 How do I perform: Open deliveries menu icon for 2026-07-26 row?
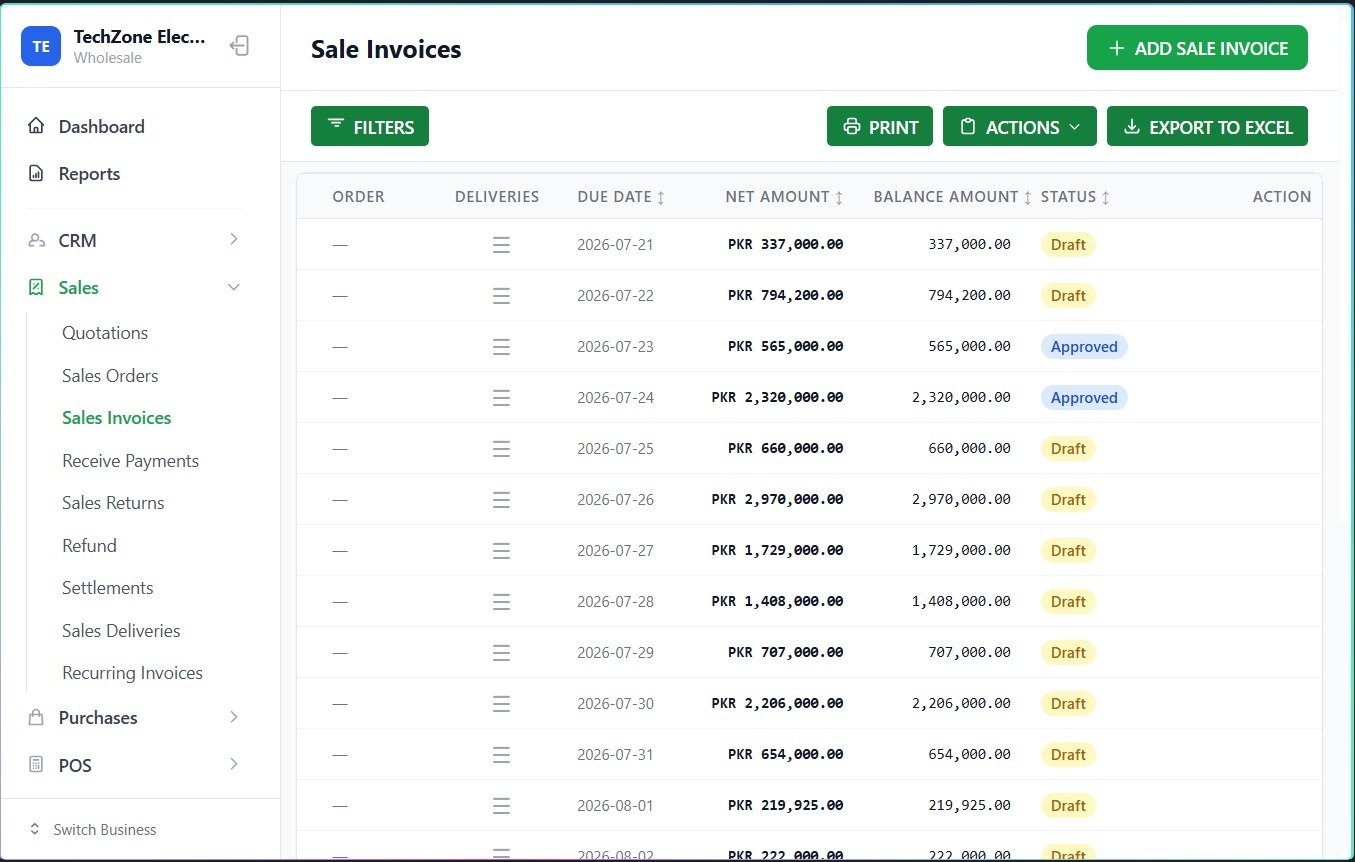click(501, 500)
